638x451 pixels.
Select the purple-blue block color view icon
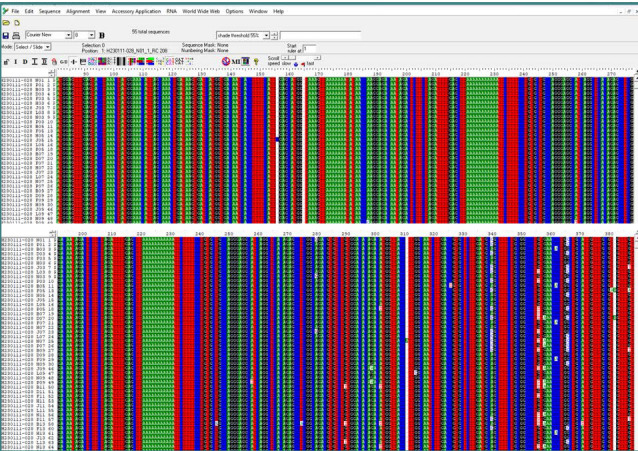pyautogui.click(x=102, y=61)
